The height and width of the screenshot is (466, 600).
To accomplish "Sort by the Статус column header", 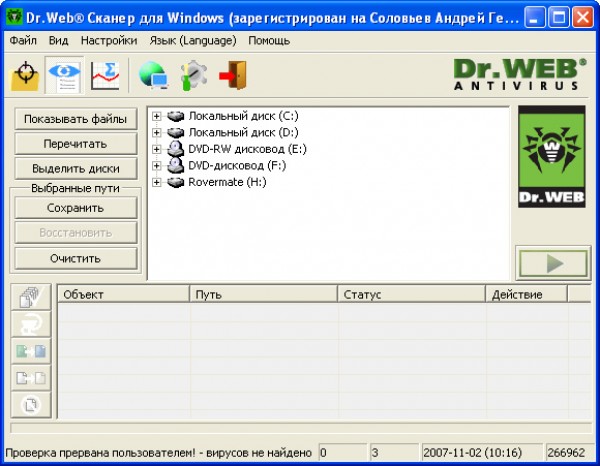I will point(411,294).
